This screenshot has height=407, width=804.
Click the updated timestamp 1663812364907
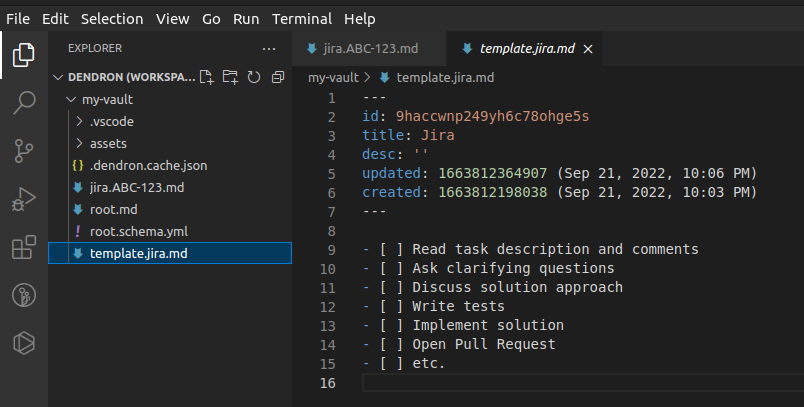[x=493, y=173]
